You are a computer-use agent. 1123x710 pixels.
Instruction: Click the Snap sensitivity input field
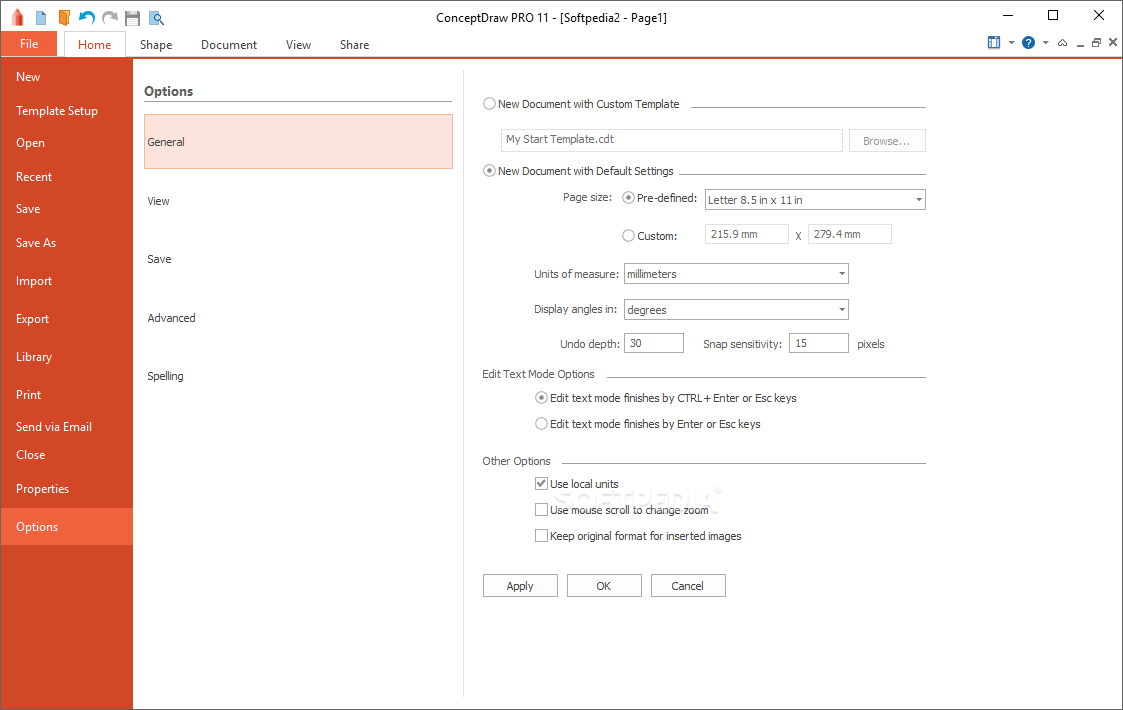(819, 343)
